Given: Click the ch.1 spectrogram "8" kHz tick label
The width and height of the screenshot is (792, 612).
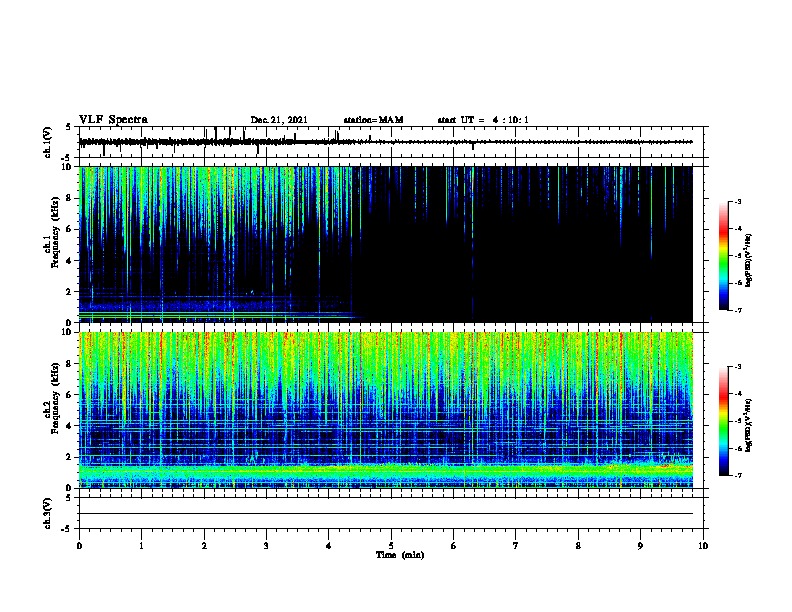Looking at the screenshot, I should [70, 198].
